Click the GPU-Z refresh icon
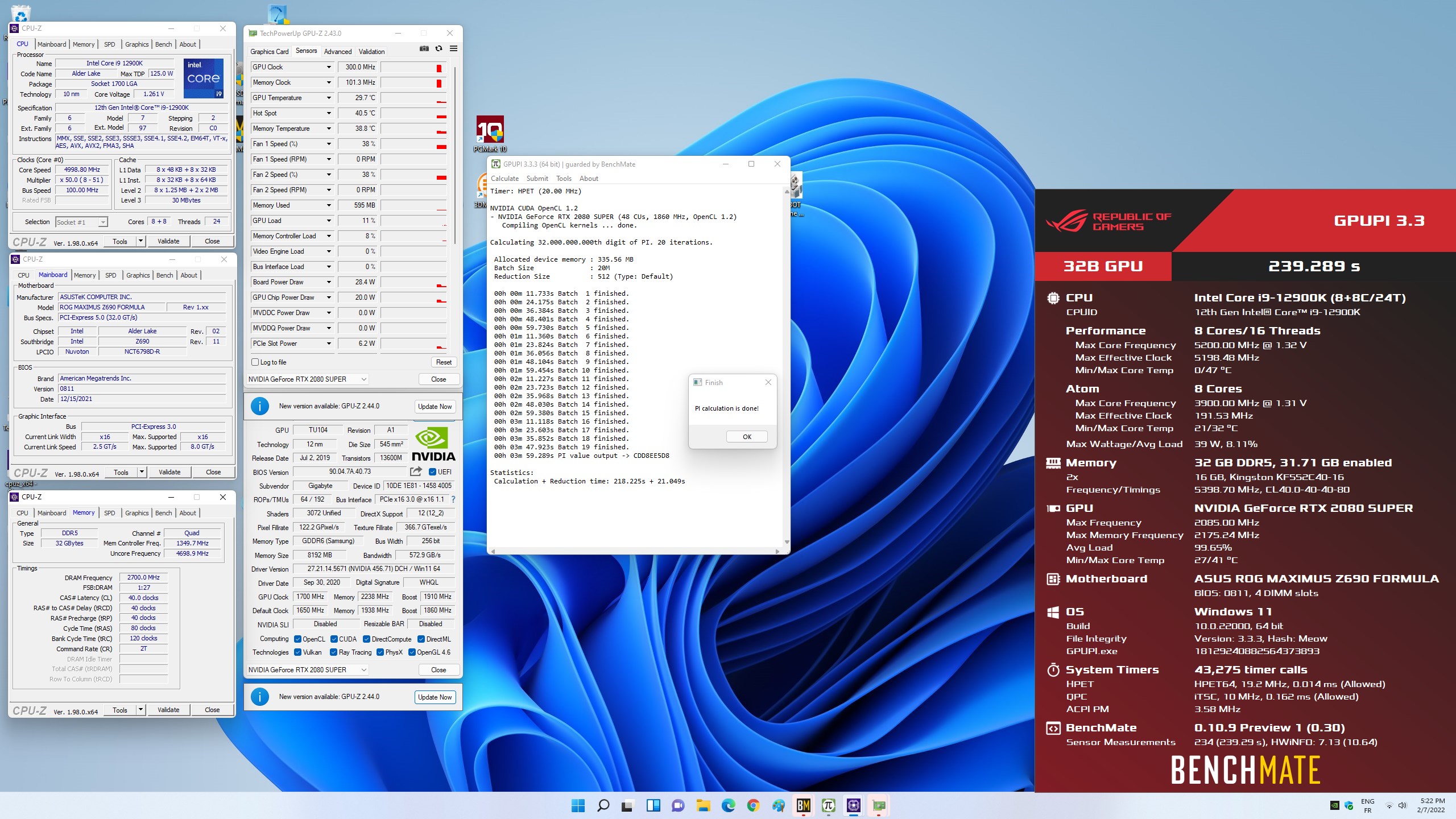Viewport: 1456px width, 819px height. tap(439, 49)
